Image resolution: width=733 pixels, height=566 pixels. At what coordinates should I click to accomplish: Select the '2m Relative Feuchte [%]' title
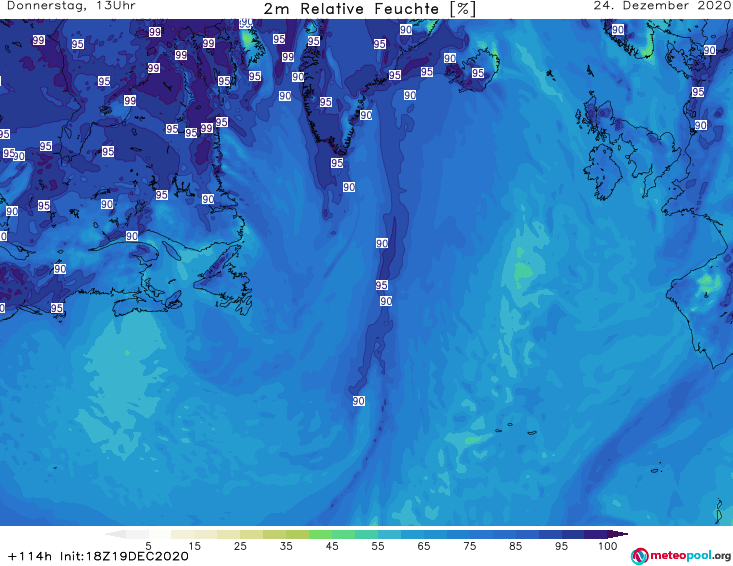coord(370,9)
